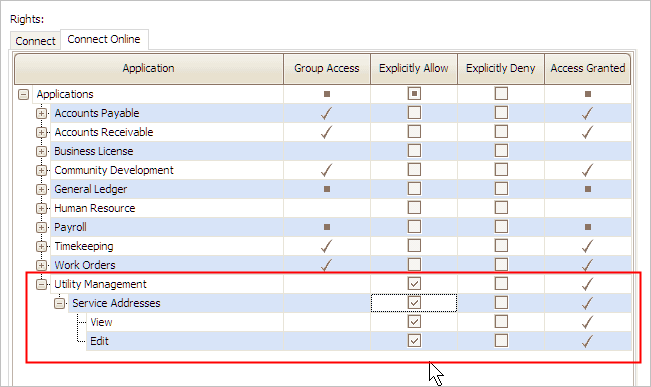Viewport: 651px width, 387px height.
Task: Check Explicitly Allow for Timekeeping
Action: [414, 246]
